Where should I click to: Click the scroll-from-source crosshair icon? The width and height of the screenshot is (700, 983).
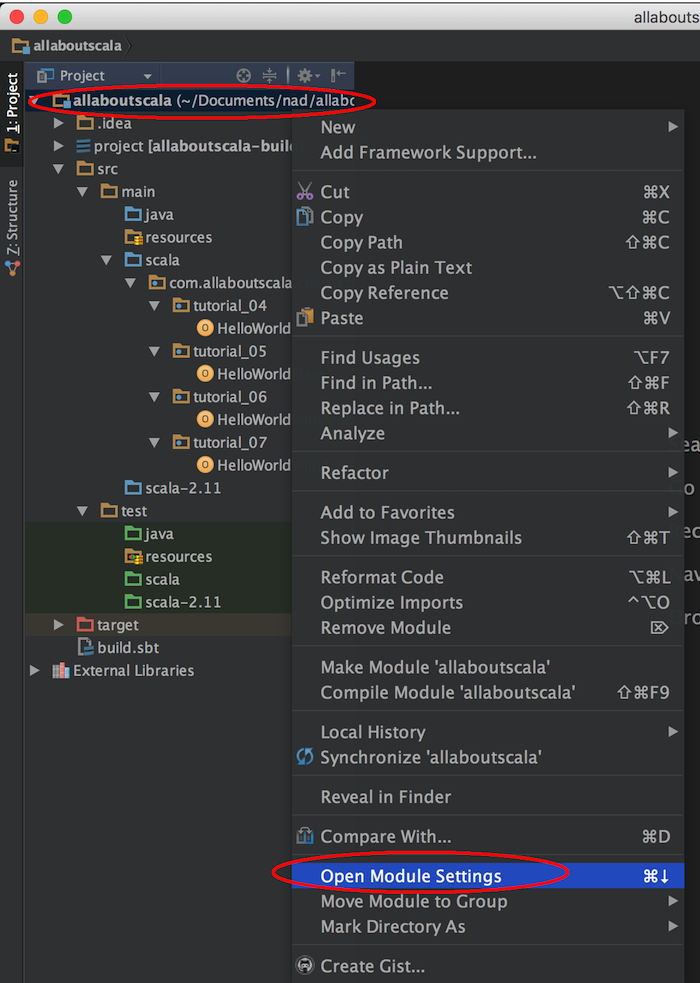click(243, 76)
